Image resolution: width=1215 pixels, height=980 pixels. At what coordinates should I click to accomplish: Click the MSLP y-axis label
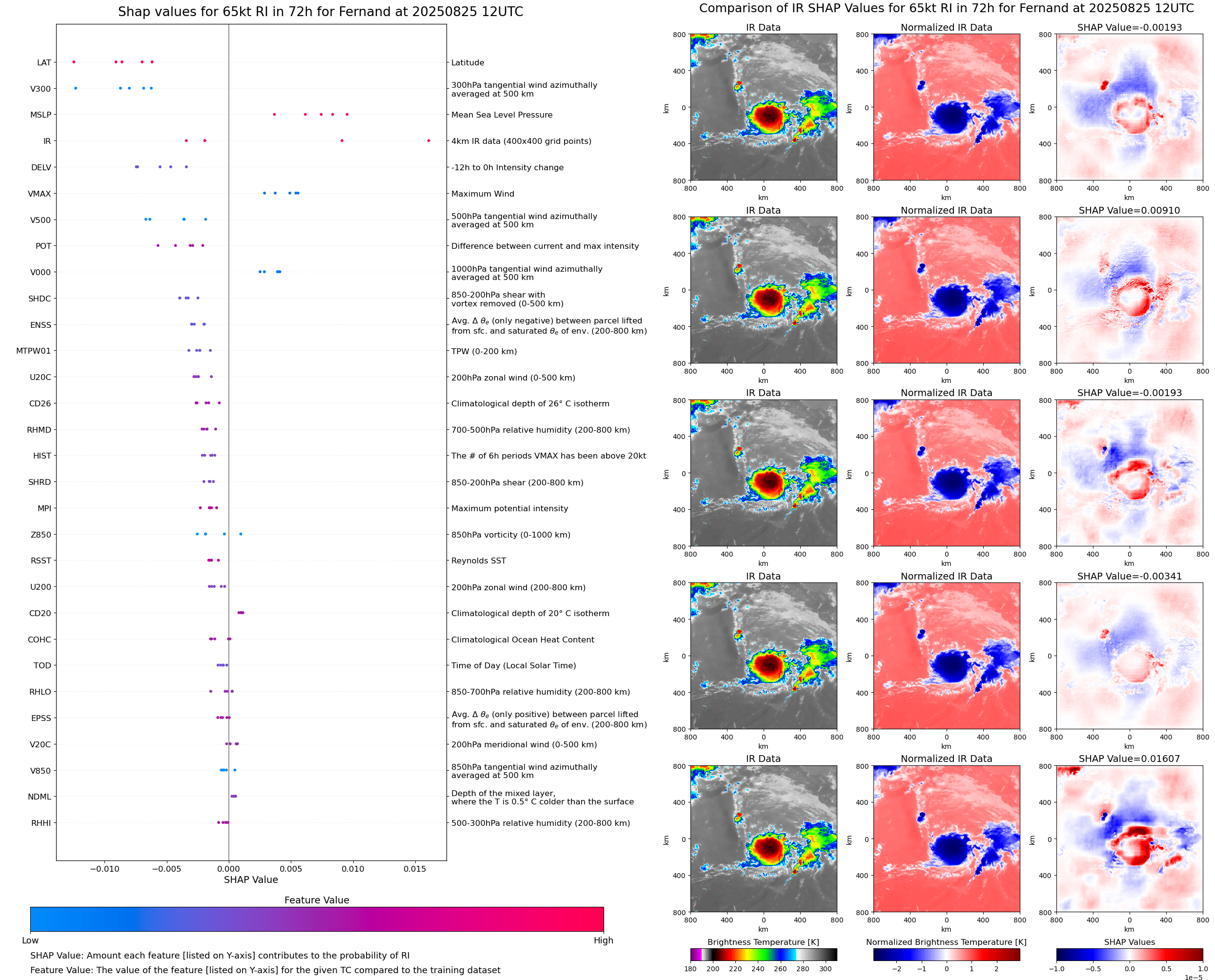[x=40, y=115]
